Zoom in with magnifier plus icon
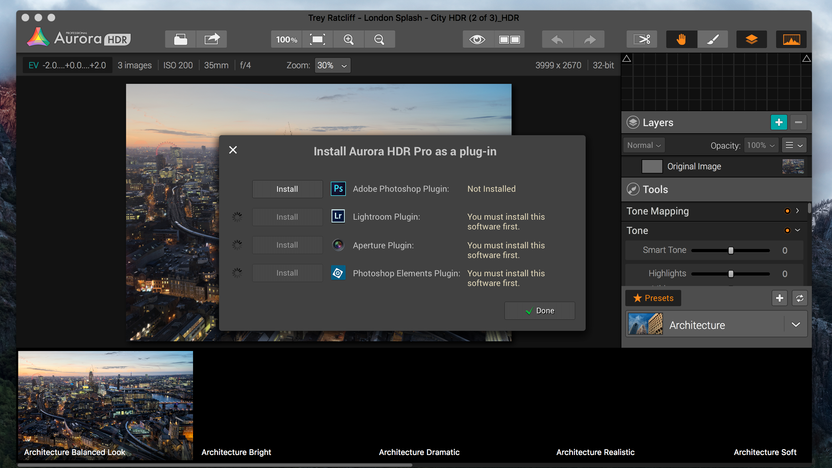Screen dimensions: 832x468 pyautogui.click(x=349, y=39)
